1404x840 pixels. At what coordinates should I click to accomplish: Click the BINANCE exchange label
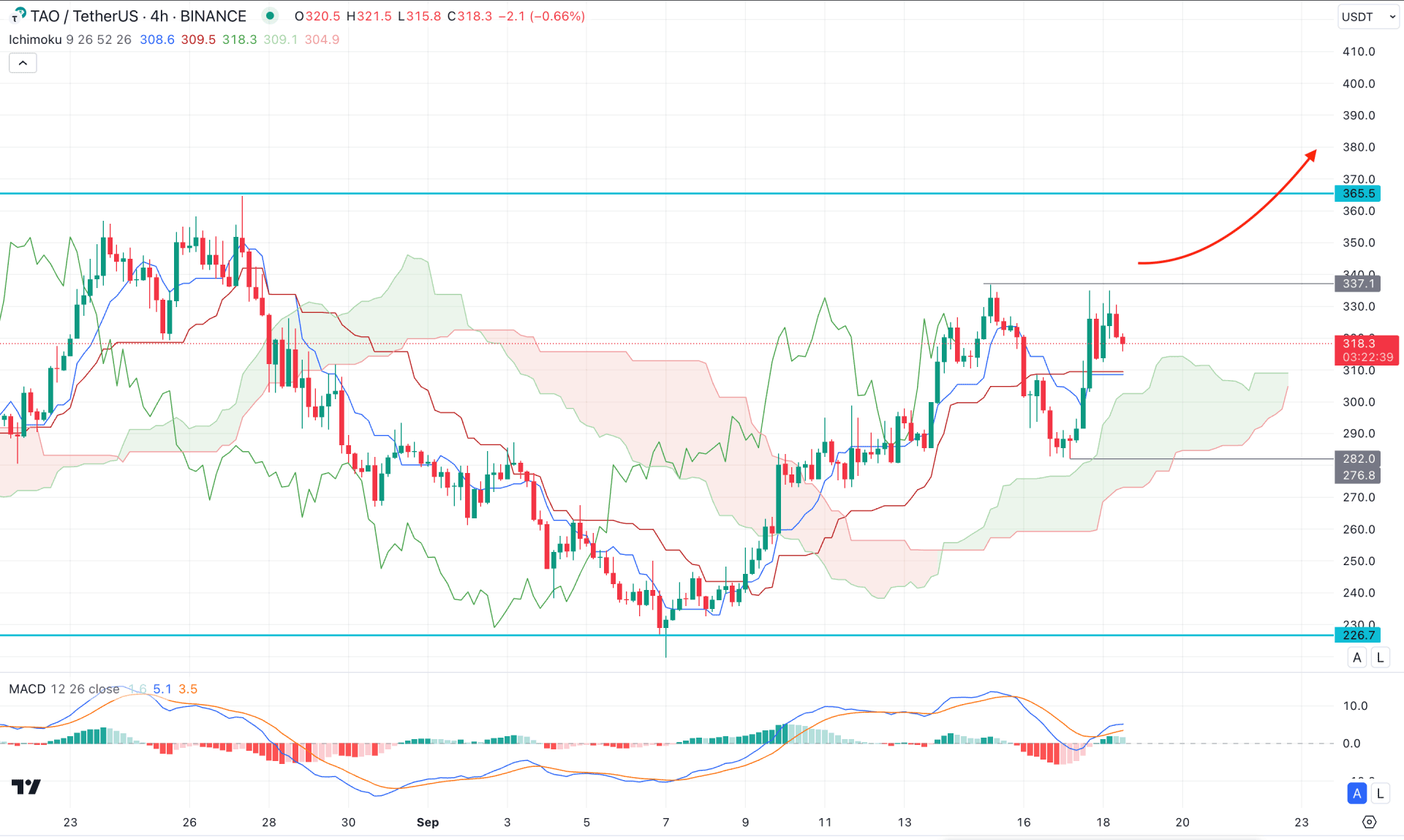pyautogui.click(x=214, y=16)
